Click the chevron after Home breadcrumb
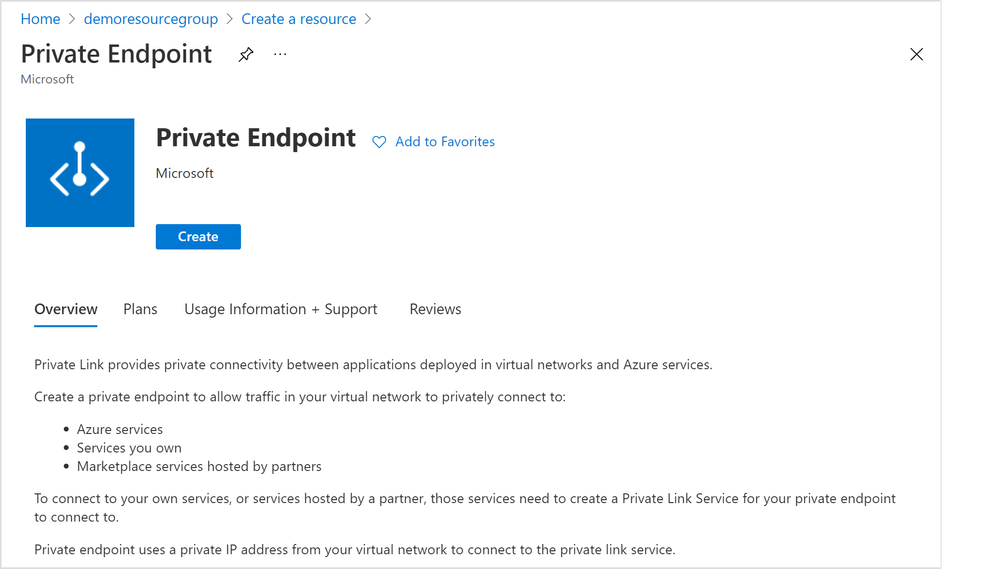999x569 pixels. (x=72, y=19)
